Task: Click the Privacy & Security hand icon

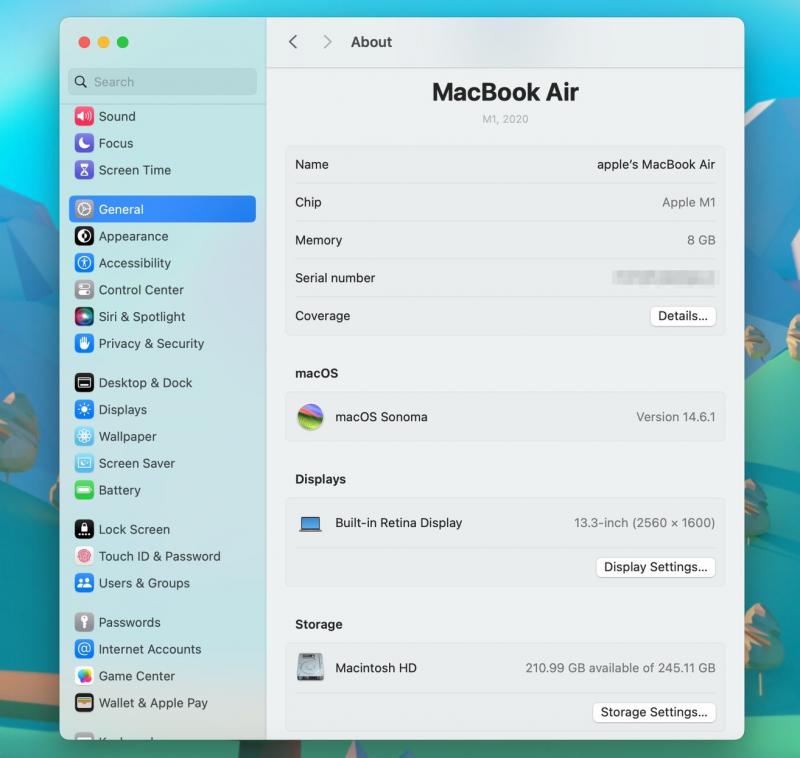Action: (x=84, y=344)
